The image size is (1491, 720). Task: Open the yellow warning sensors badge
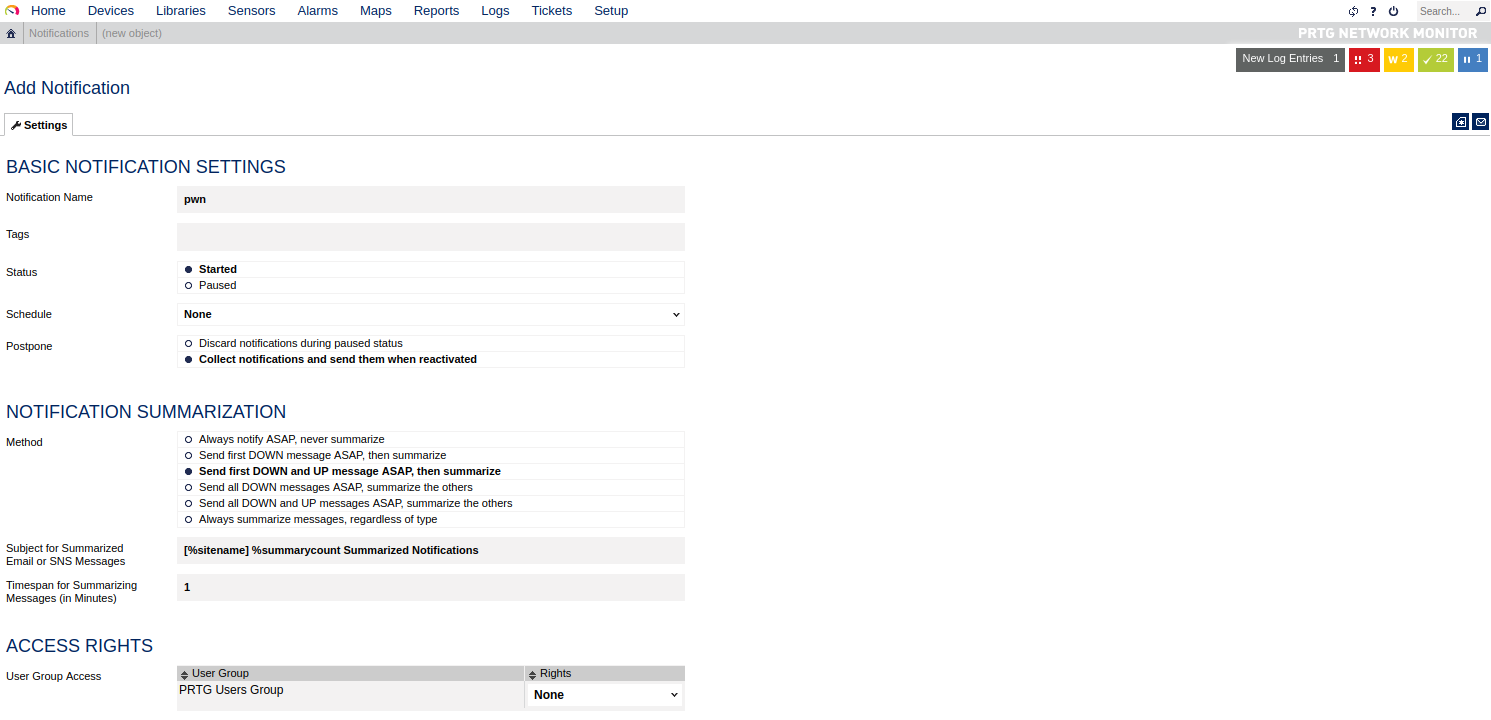[x=1398, y=59]
